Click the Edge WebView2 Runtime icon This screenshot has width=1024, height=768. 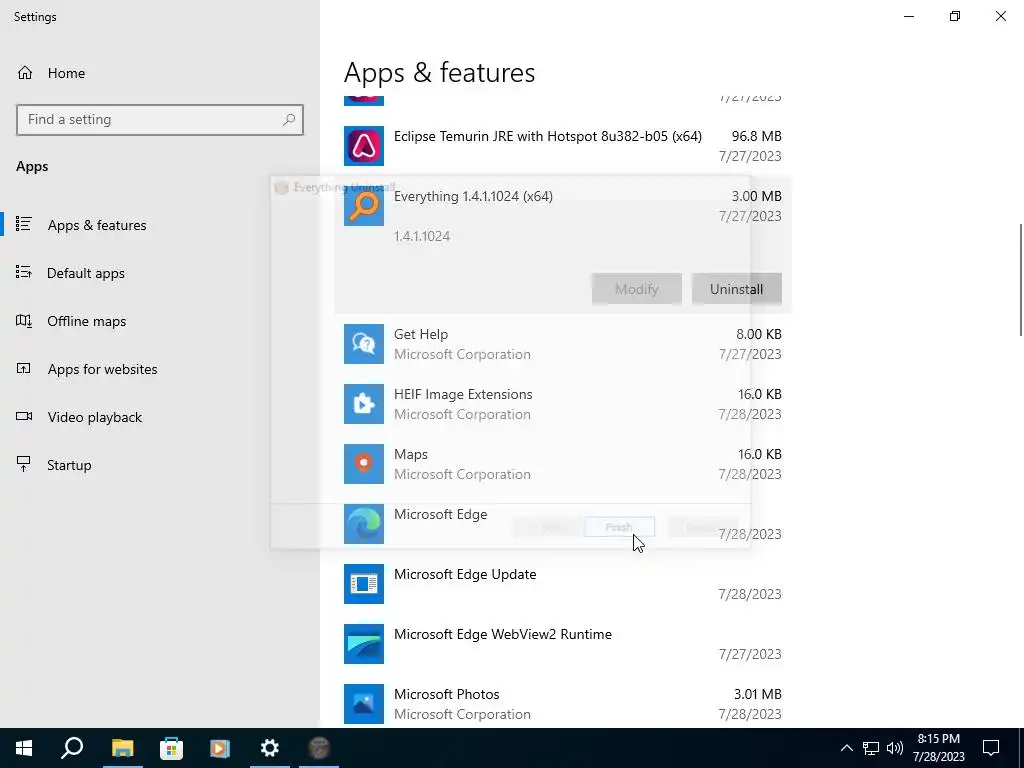coord(364,645)
